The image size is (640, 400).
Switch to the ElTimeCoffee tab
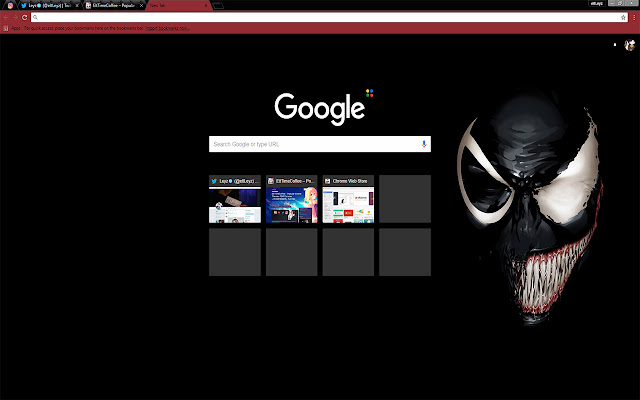pos(114,5)
